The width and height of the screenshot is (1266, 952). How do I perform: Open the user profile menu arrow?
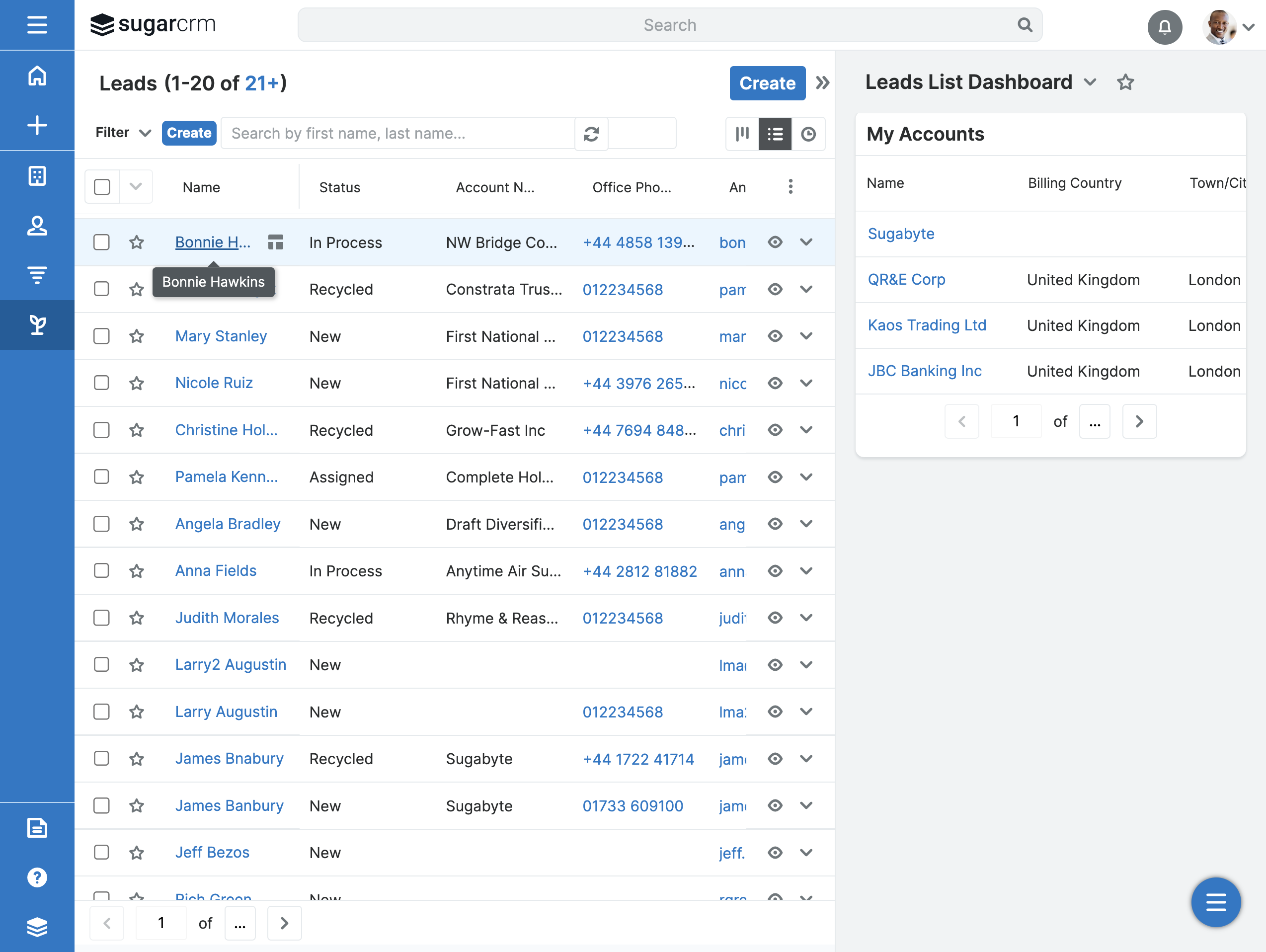[x=1249, y=27]
